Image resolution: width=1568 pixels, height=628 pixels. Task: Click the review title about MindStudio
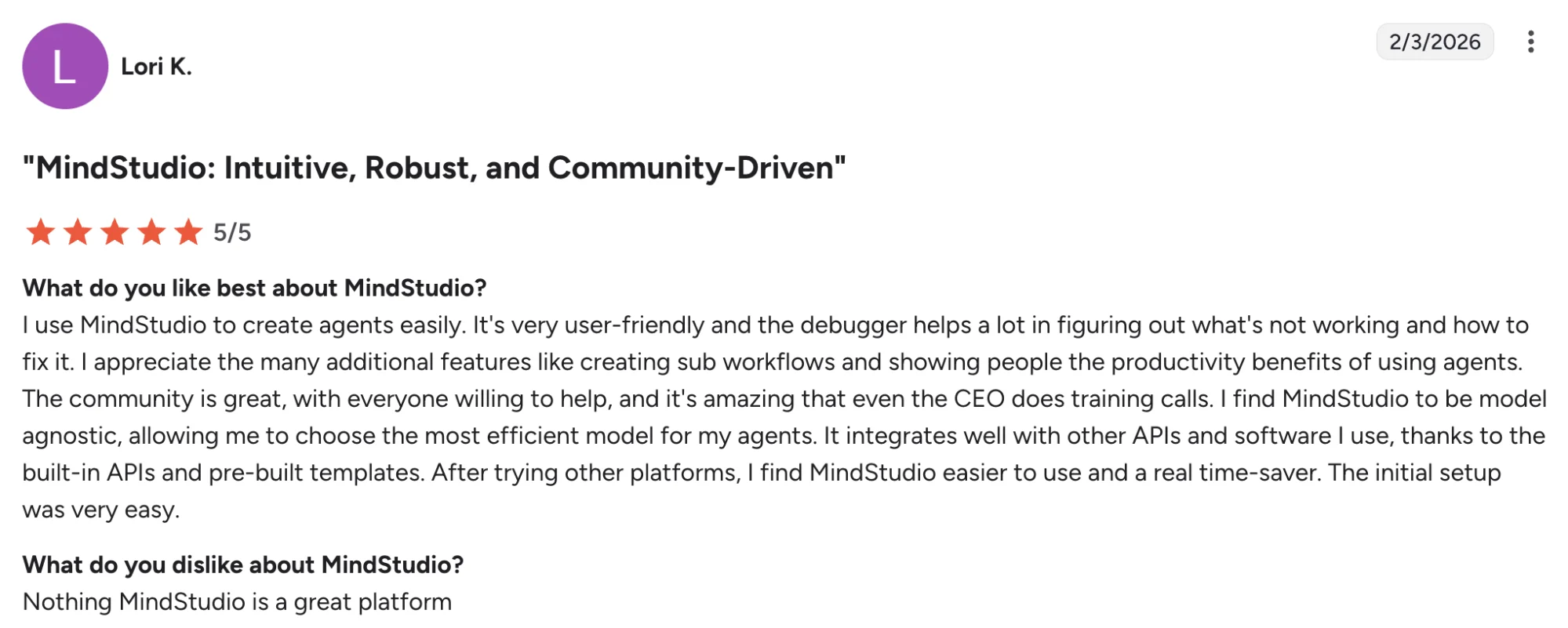[x=432, y=166]
